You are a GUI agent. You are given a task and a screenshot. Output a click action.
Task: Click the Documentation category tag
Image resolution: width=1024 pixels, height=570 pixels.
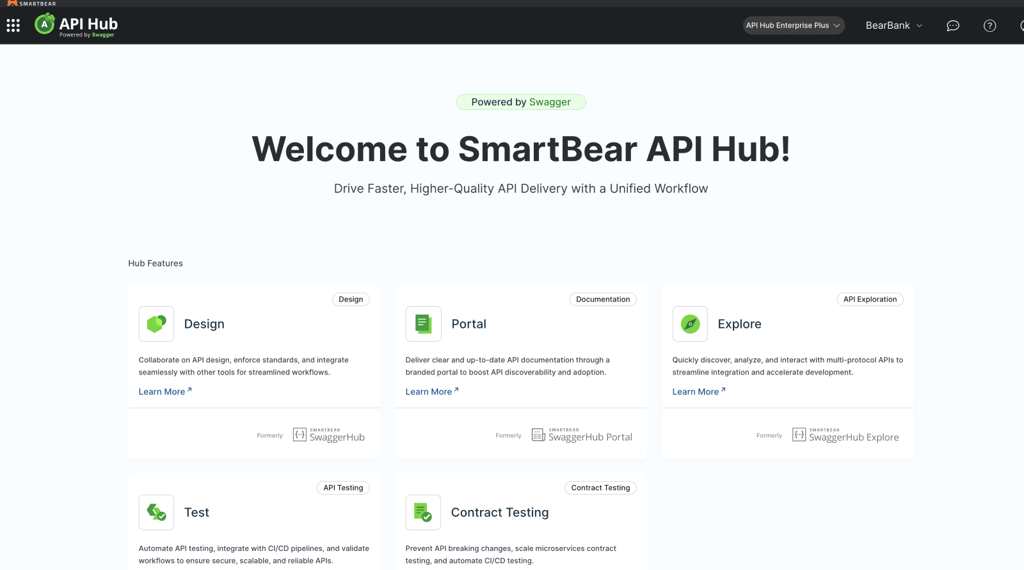pyautogui.click(x=603, y=299)
